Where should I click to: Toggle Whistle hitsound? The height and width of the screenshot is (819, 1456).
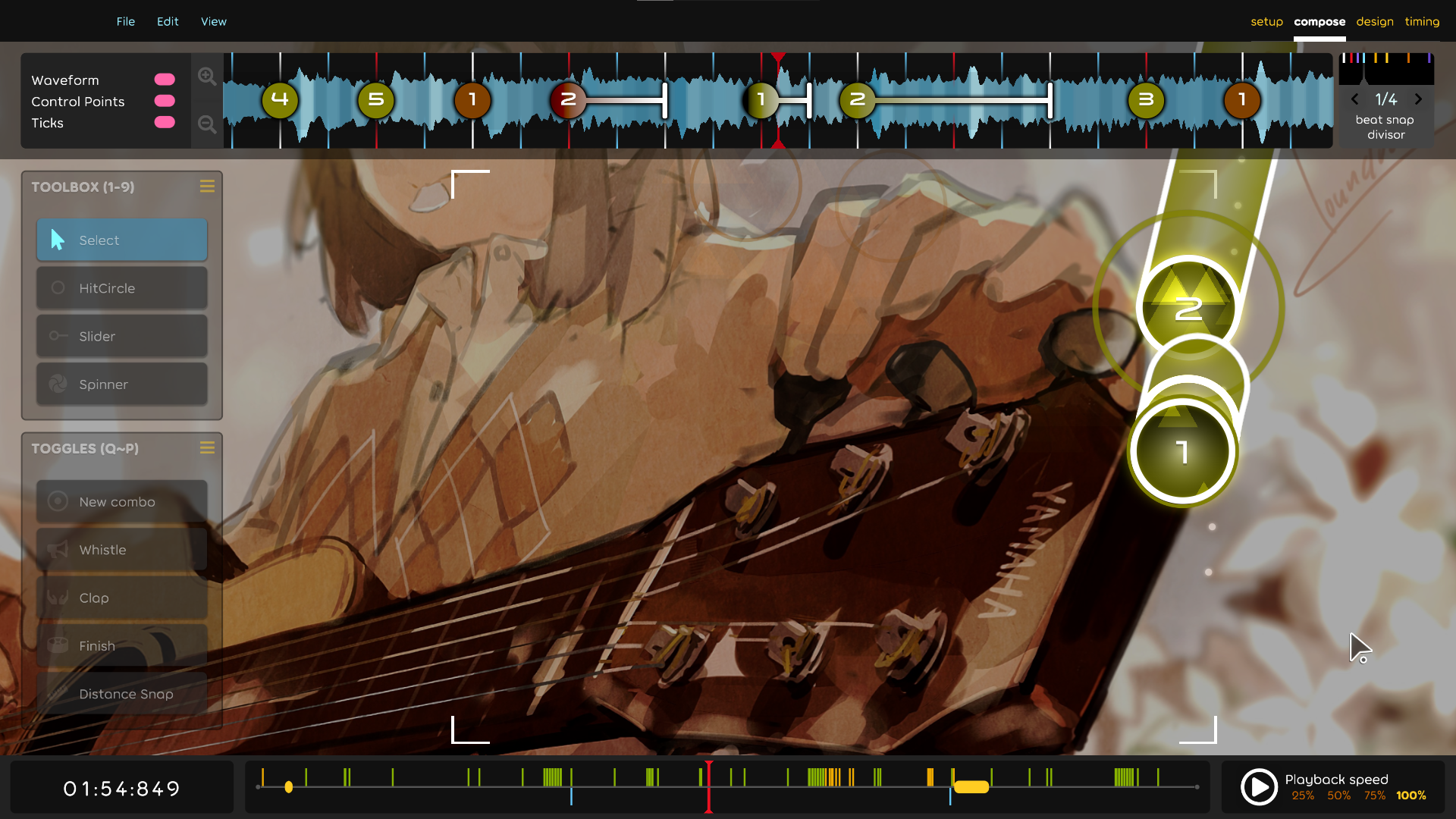(122, 550)
